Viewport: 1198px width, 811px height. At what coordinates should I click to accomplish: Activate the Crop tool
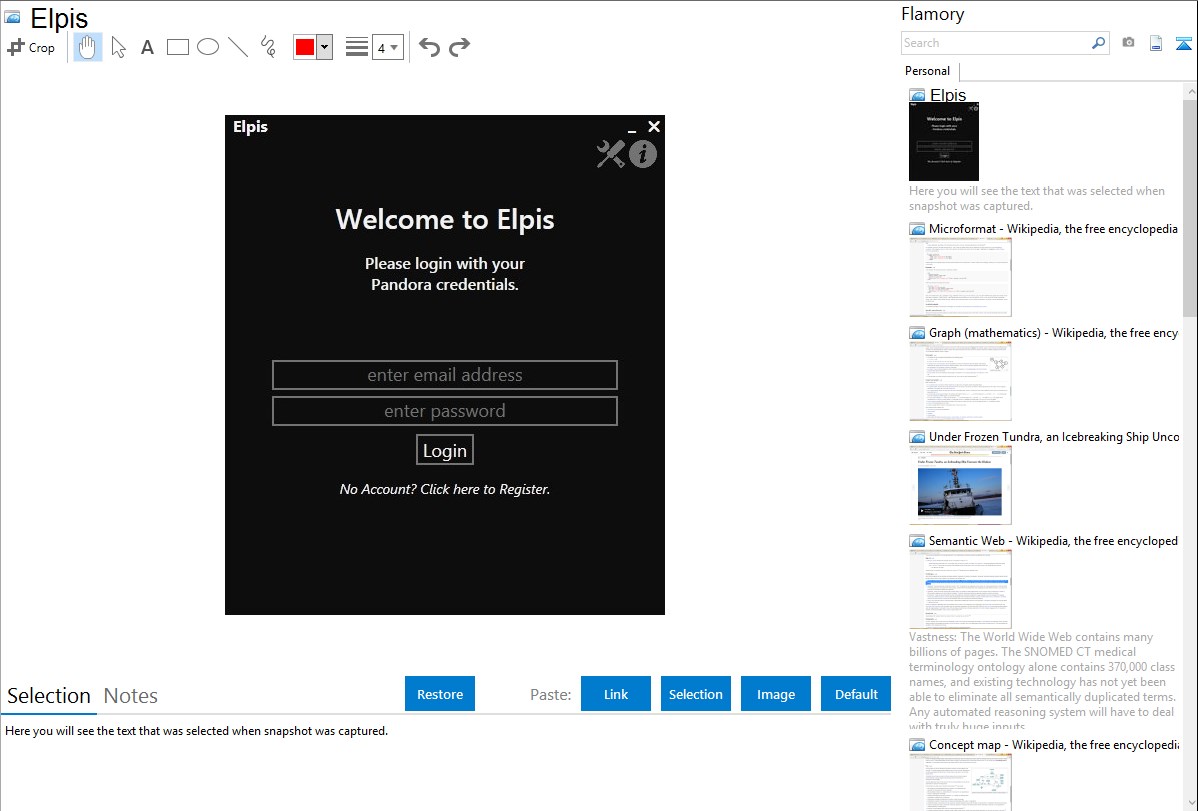pos(31,47)
